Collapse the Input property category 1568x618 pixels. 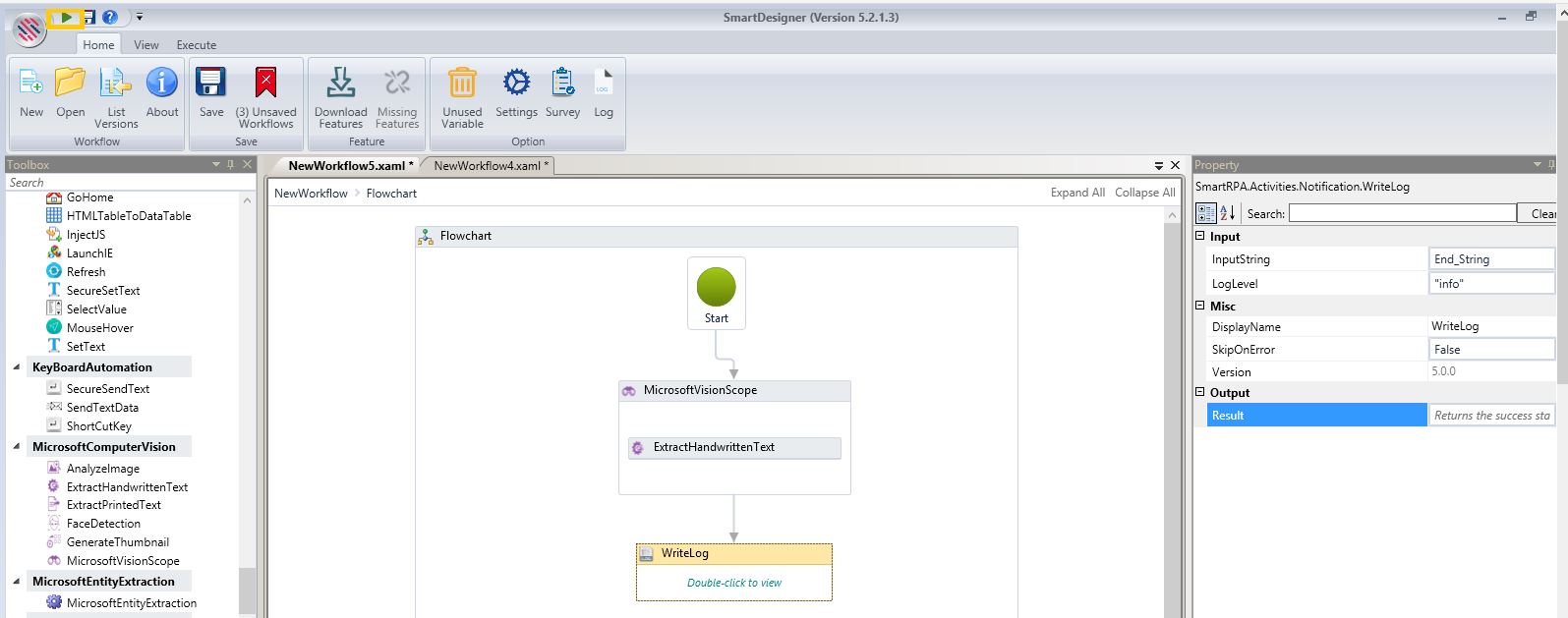(1200, 236)
